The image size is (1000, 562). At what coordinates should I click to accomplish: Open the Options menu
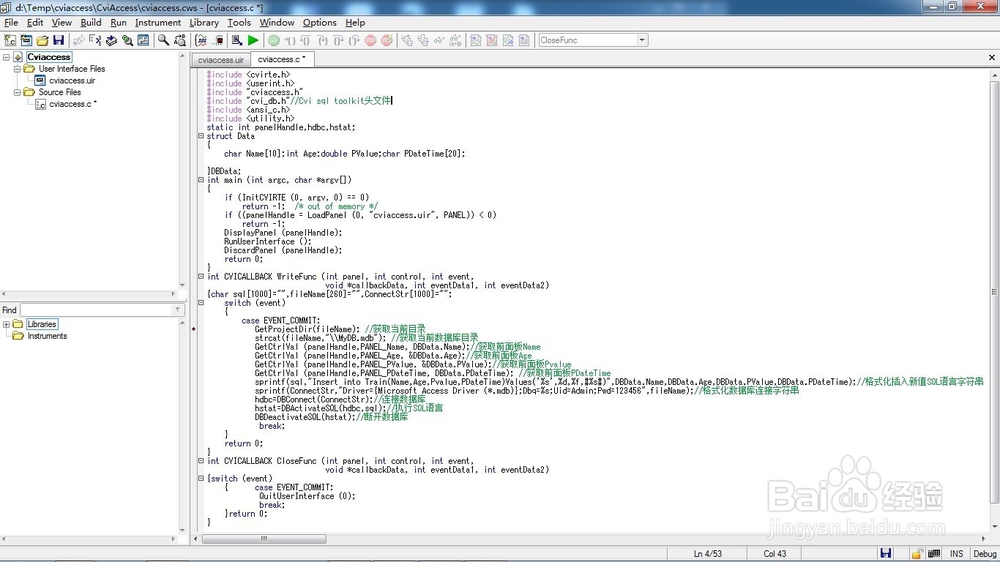[320, 22]
